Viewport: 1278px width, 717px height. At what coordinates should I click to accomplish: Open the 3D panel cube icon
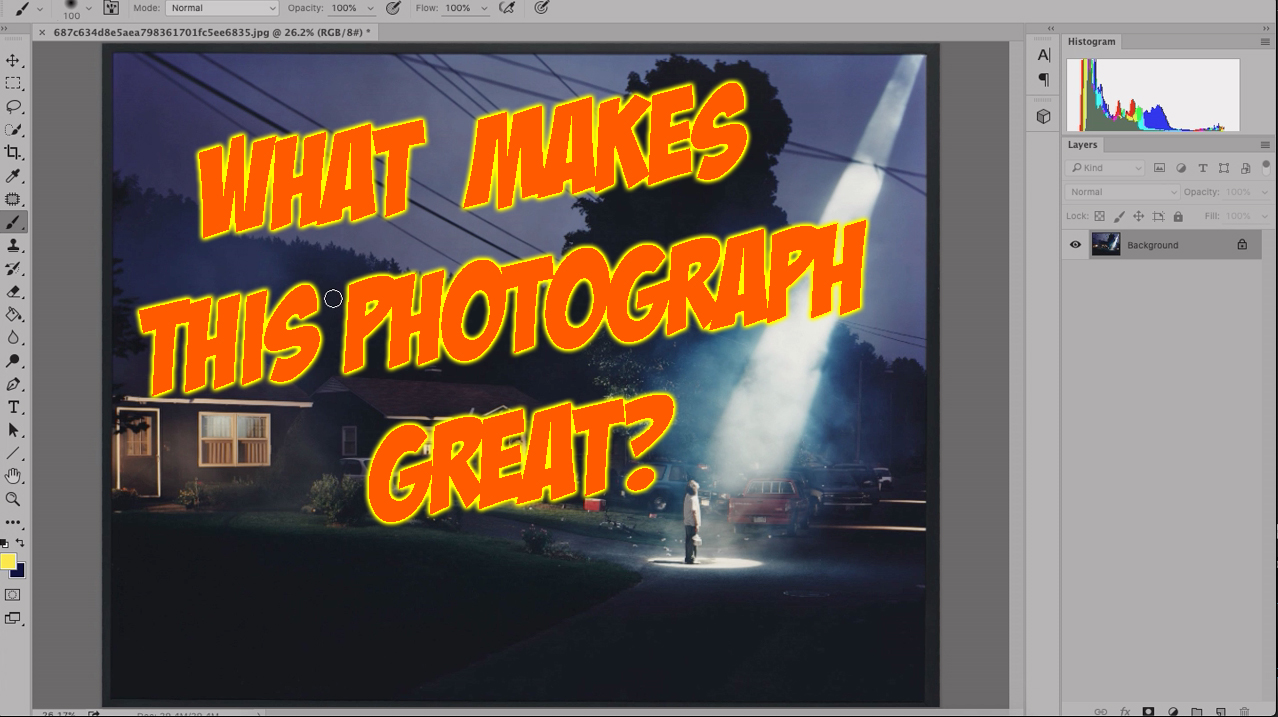(1044, 116)
